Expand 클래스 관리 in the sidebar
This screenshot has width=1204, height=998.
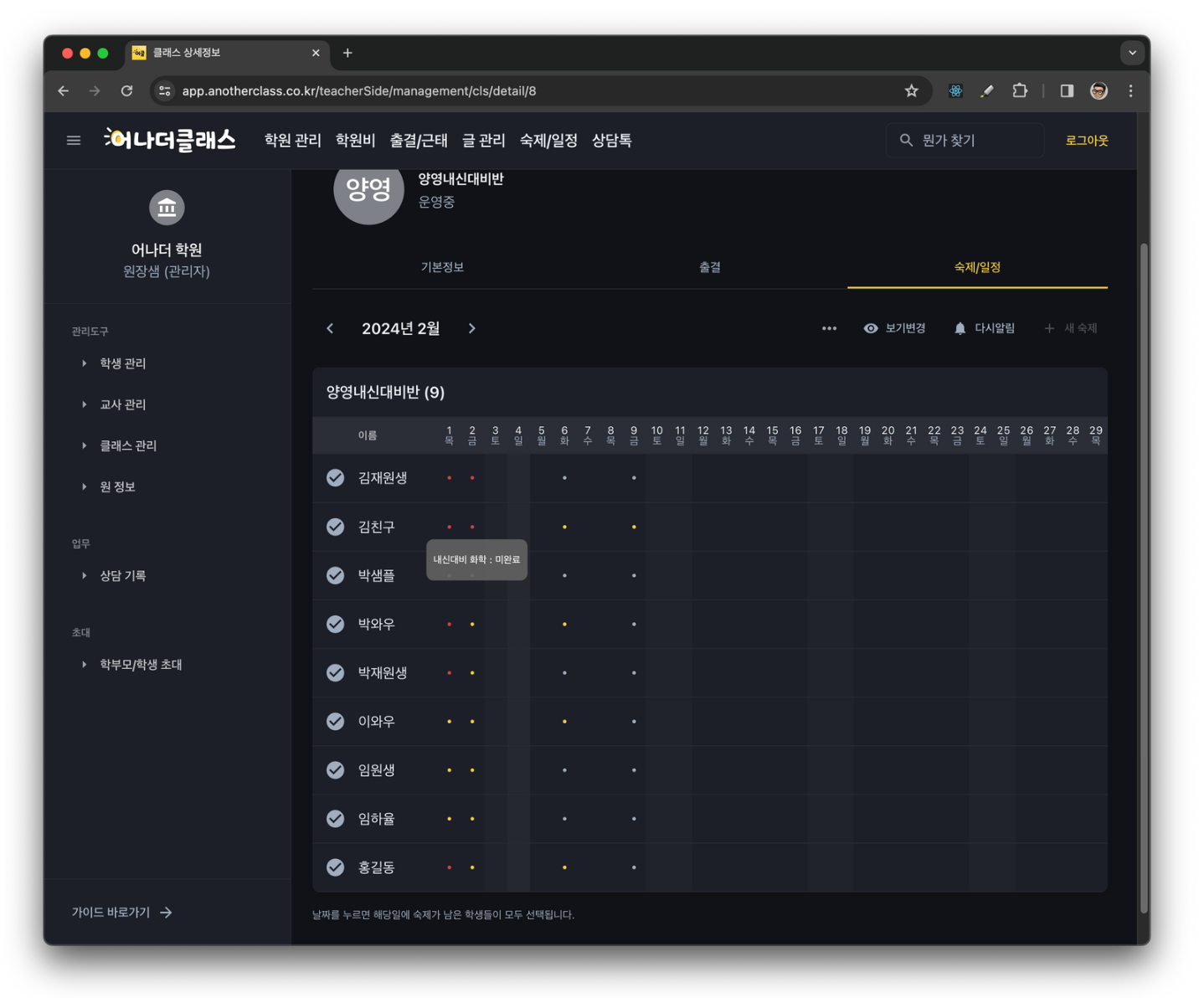click(x=118, y=445)
